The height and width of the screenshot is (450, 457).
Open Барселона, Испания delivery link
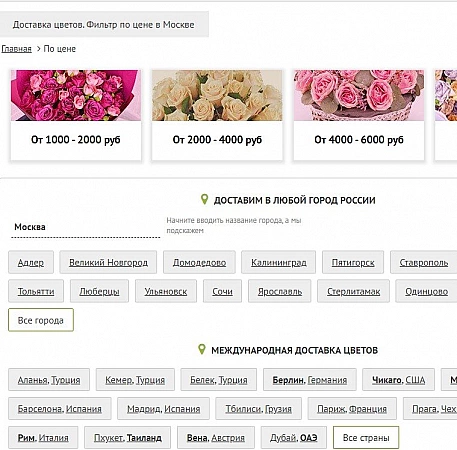click(x=60, y=409)
